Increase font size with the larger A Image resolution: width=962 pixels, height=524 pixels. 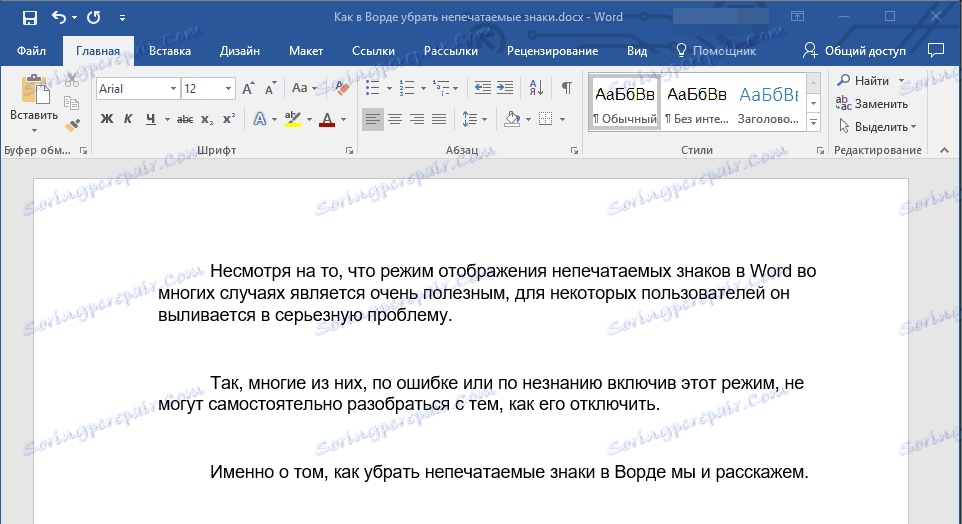pos(248,89)
